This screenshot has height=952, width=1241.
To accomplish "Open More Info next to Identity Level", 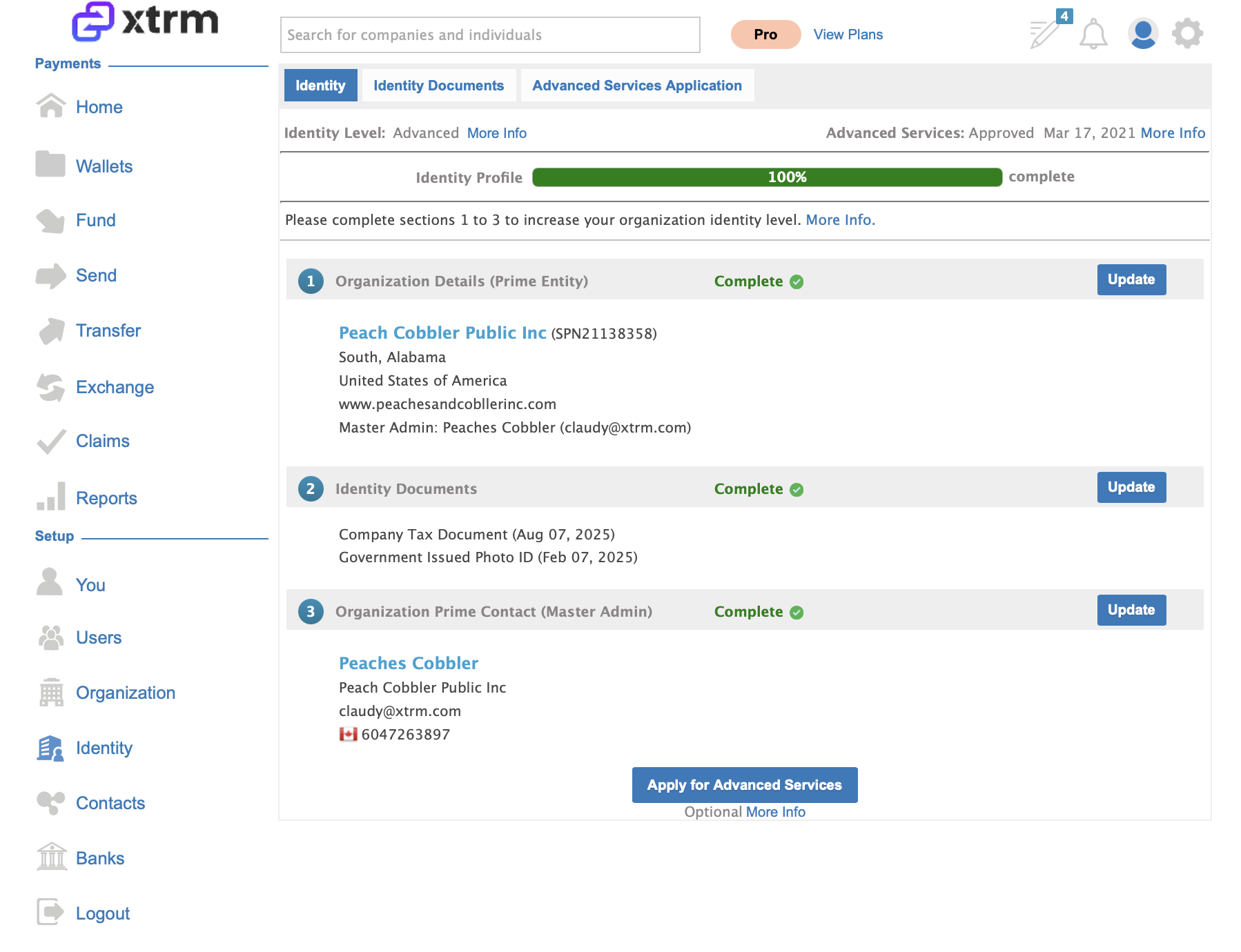I will click(497, 133).
